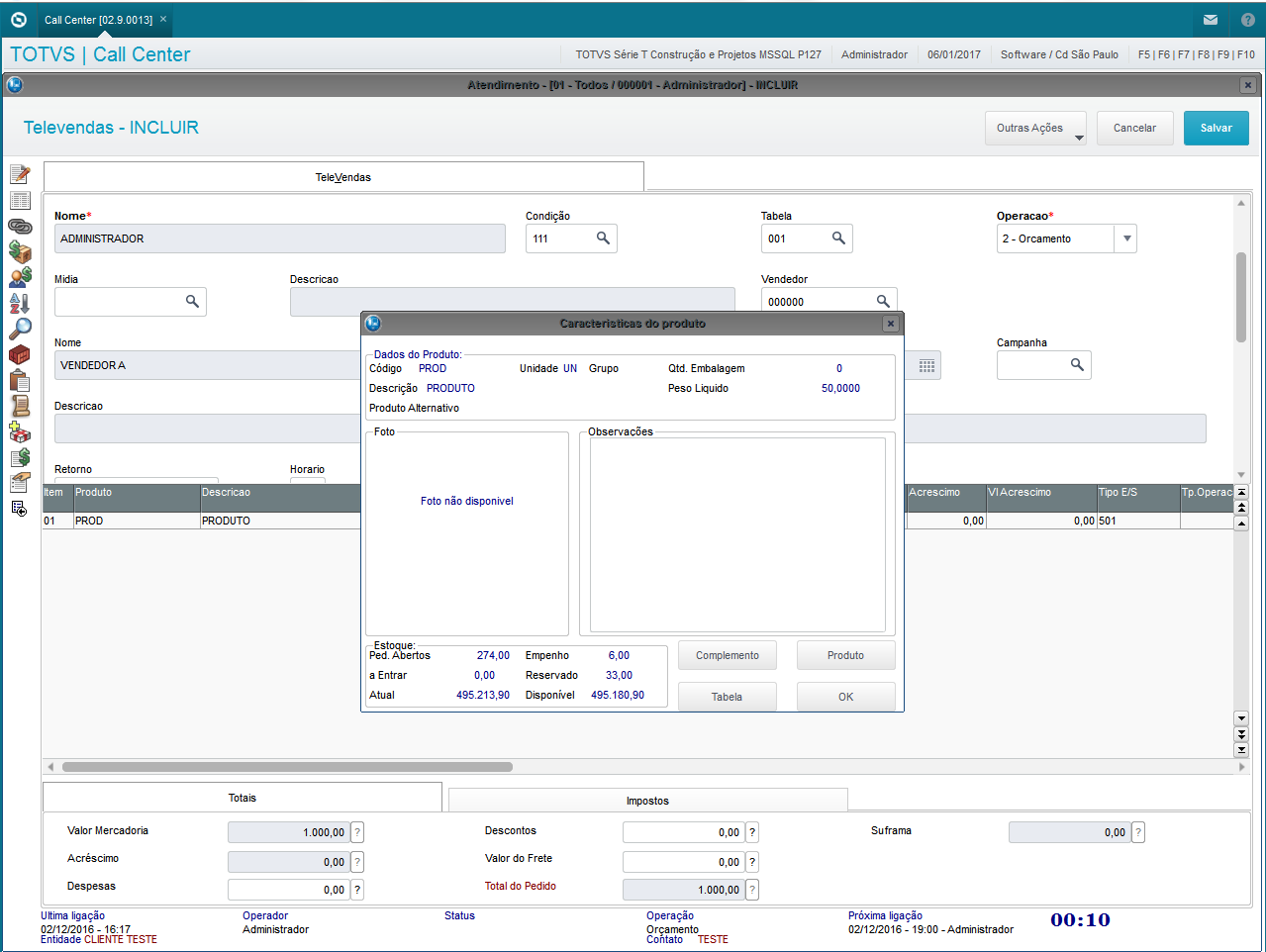Image resolution: width=1266 pixels, height=952 pixels.
Task: Close the Caracteristicas do produto dialog
Action: tap(891, 324)
